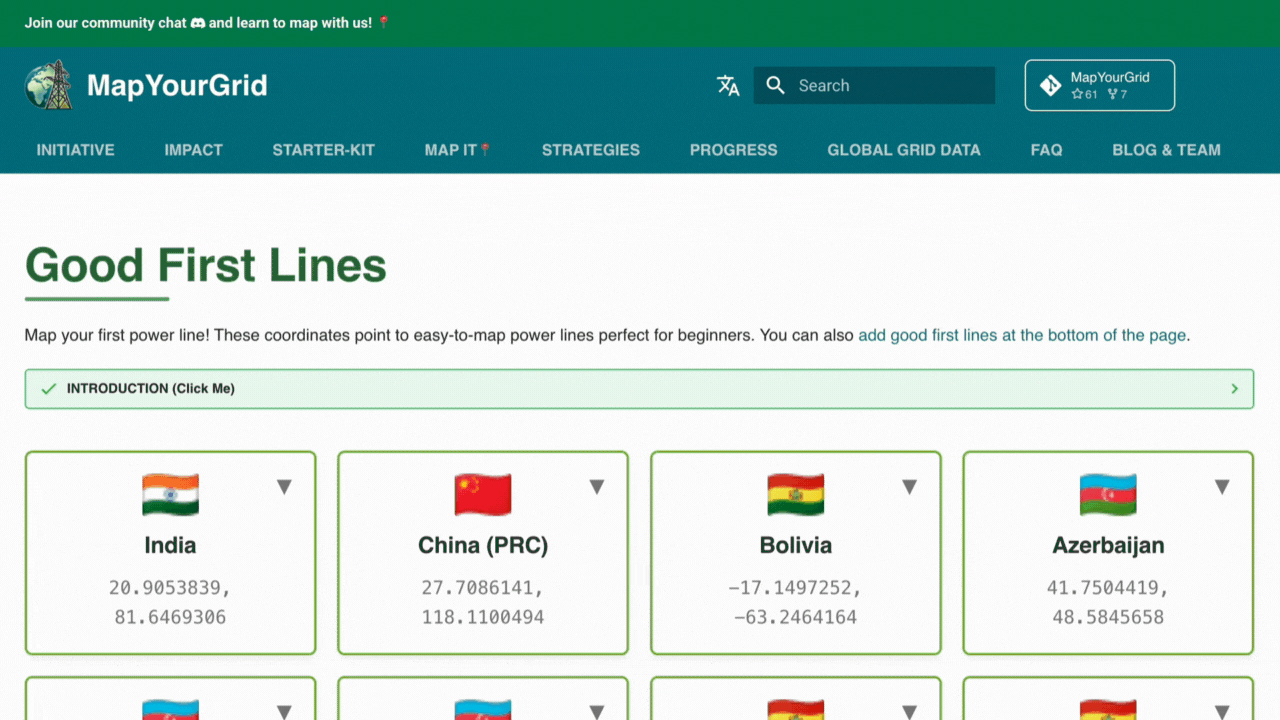The height and width of the screenshot is (720, 1280).
Task: Click the Discord icon in the top banner
Action: pos(198,23)
